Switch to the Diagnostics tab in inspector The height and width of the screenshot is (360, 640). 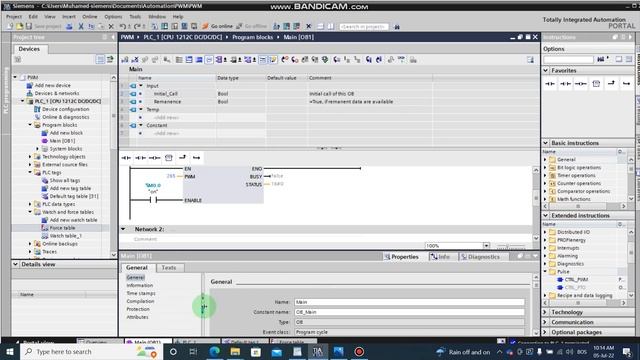[x=480, y=257]
